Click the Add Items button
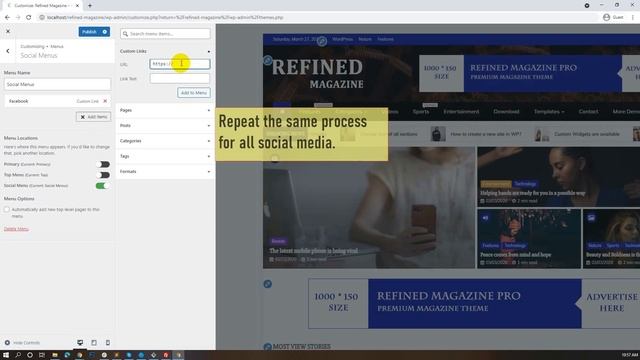 pos(93,117)
